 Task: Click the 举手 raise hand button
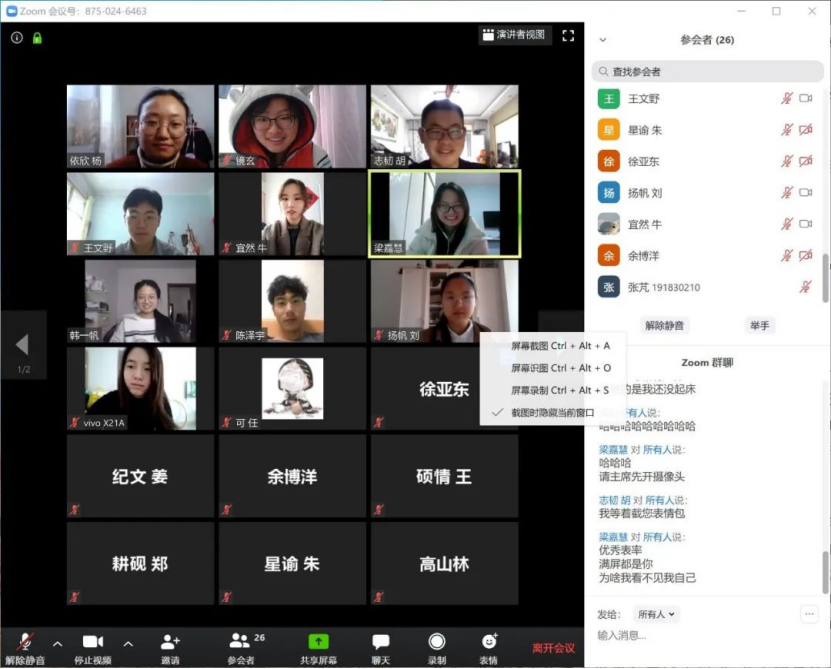(x=760, y=325)
